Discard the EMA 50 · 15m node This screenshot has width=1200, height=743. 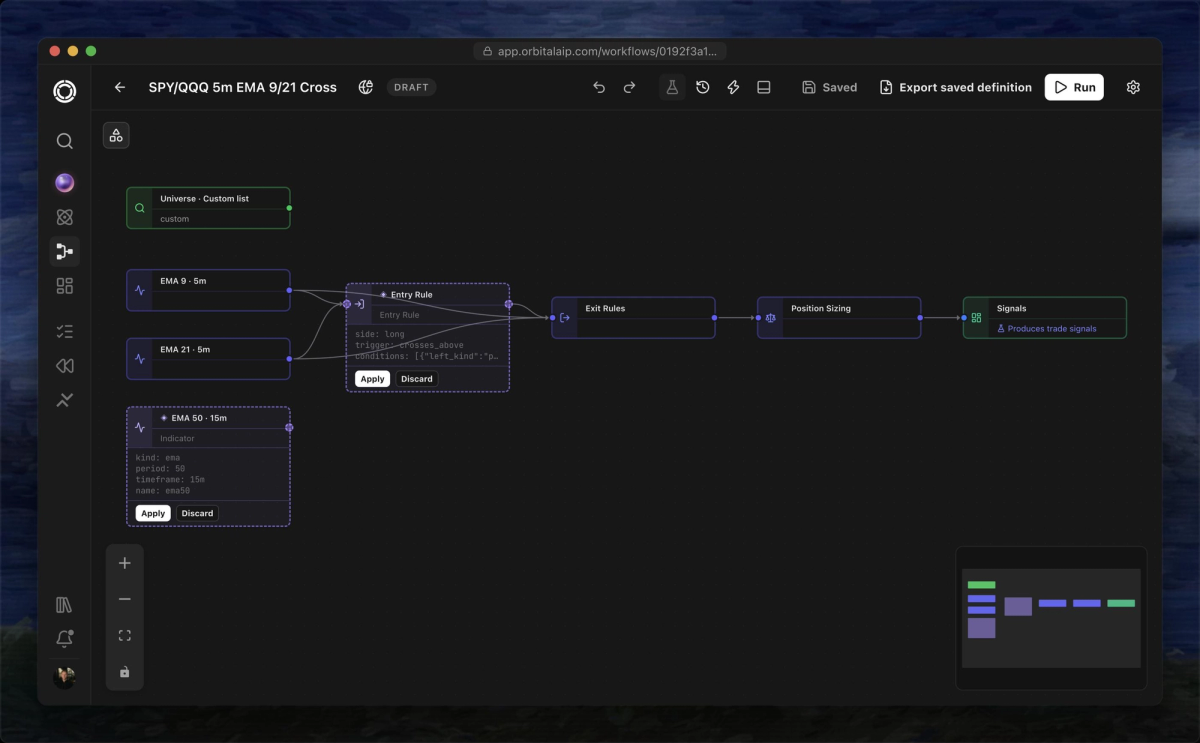click(x=197, y=513)
